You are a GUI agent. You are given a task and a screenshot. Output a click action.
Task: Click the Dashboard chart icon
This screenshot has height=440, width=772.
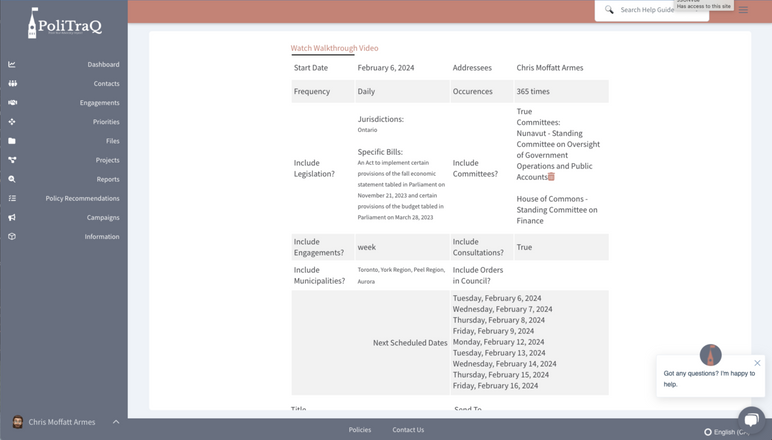click(12, 64)
